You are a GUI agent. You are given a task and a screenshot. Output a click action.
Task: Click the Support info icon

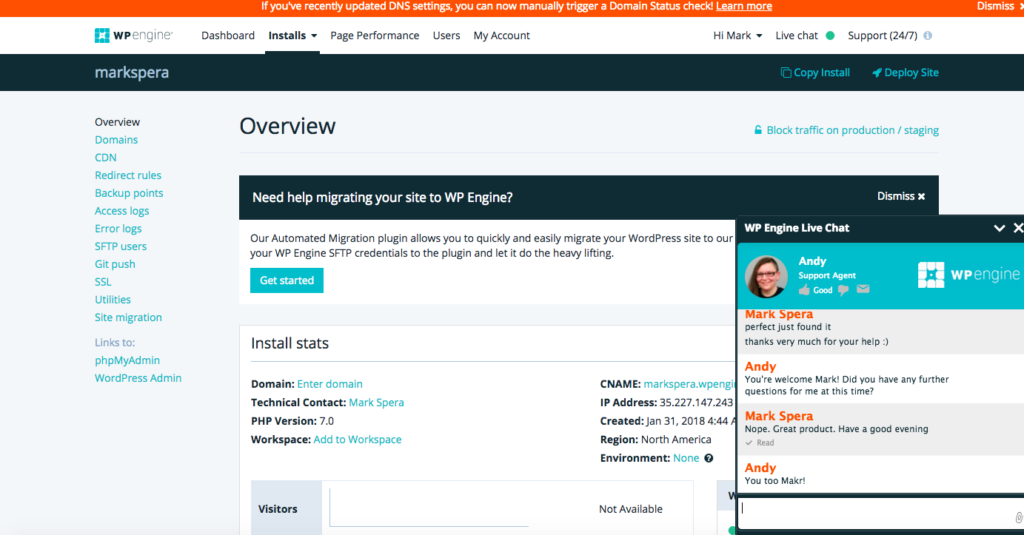pyautogui.click(x=927, y=35)
